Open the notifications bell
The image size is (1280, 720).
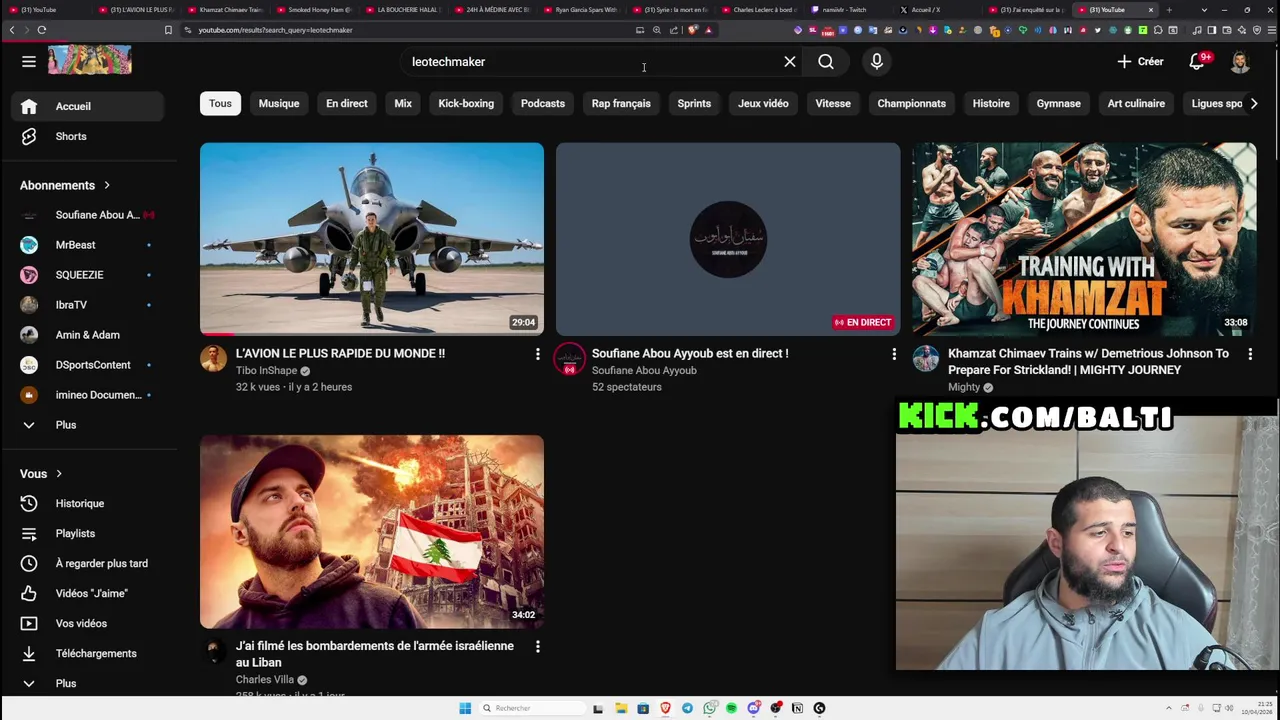[x=1197, y=62]
